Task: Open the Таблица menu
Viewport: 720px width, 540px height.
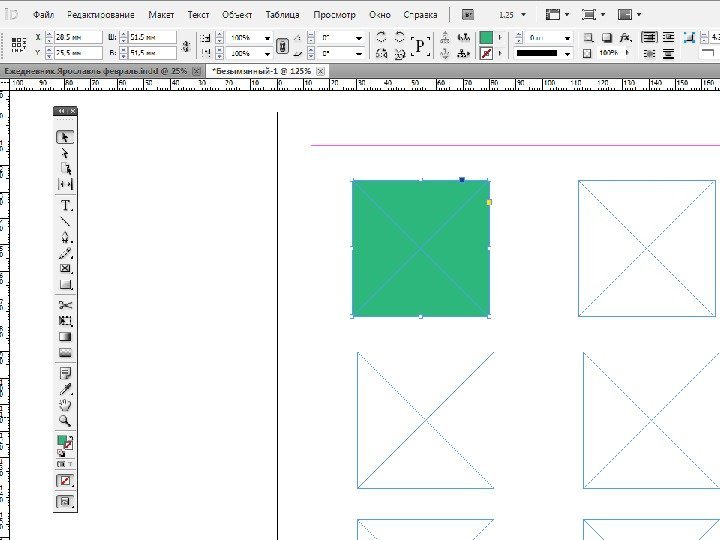Action: 282,15
